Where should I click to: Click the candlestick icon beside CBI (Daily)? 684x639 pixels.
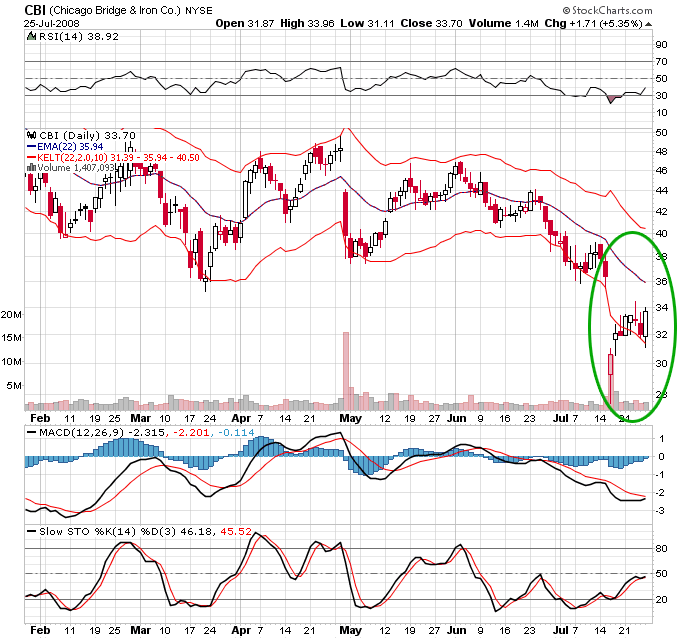point(32,135)
